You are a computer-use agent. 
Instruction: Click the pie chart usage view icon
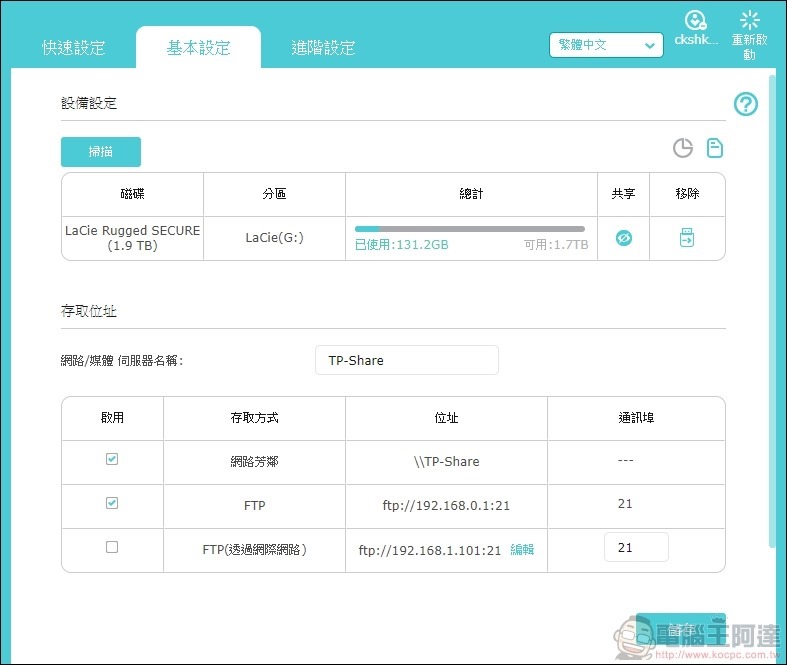coord(683,148)
